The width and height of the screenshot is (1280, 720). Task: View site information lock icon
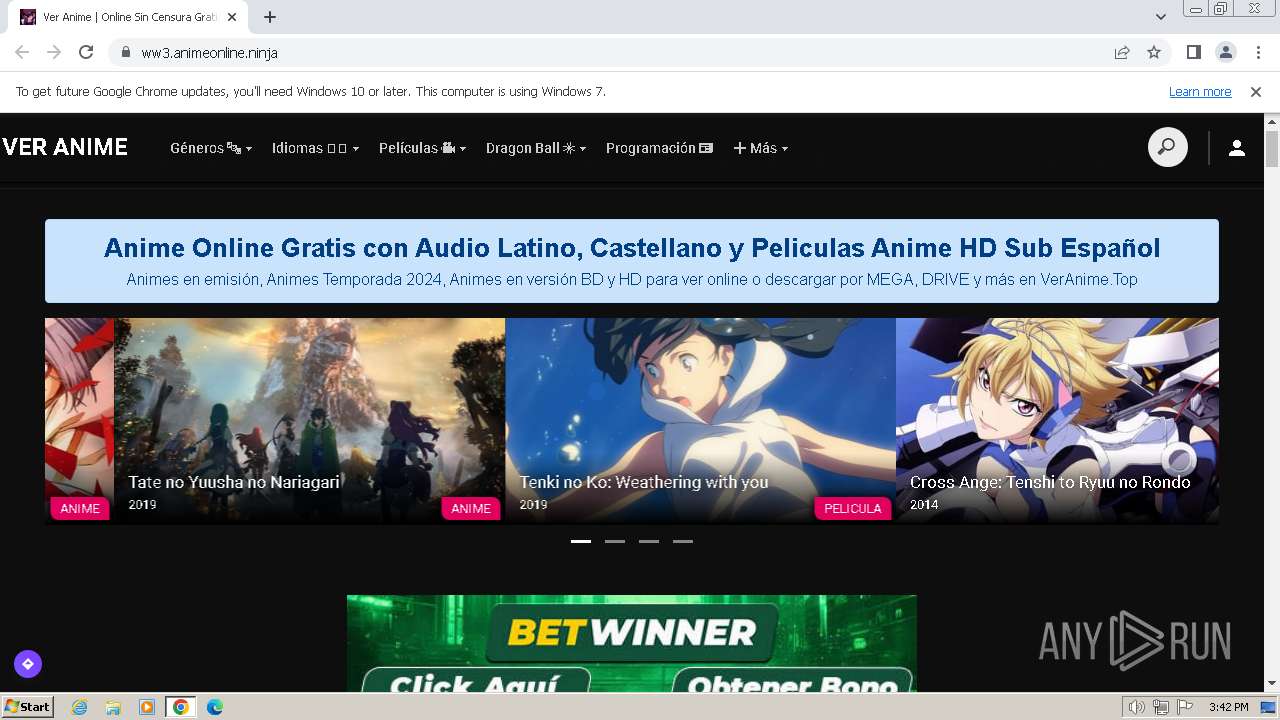pyautogui.click(x=126, y=52)
